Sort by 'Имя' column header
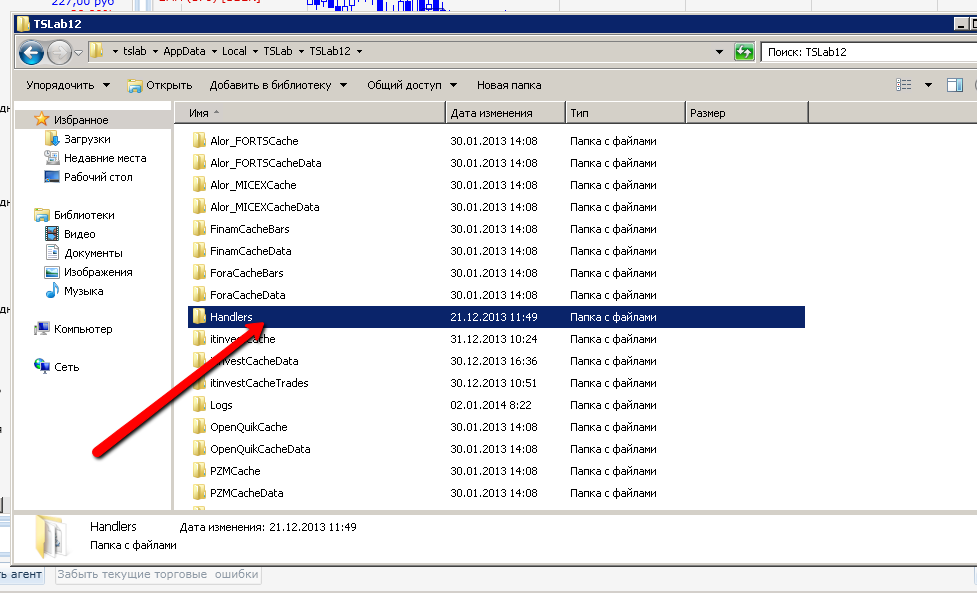 click(x=310, y=113)
